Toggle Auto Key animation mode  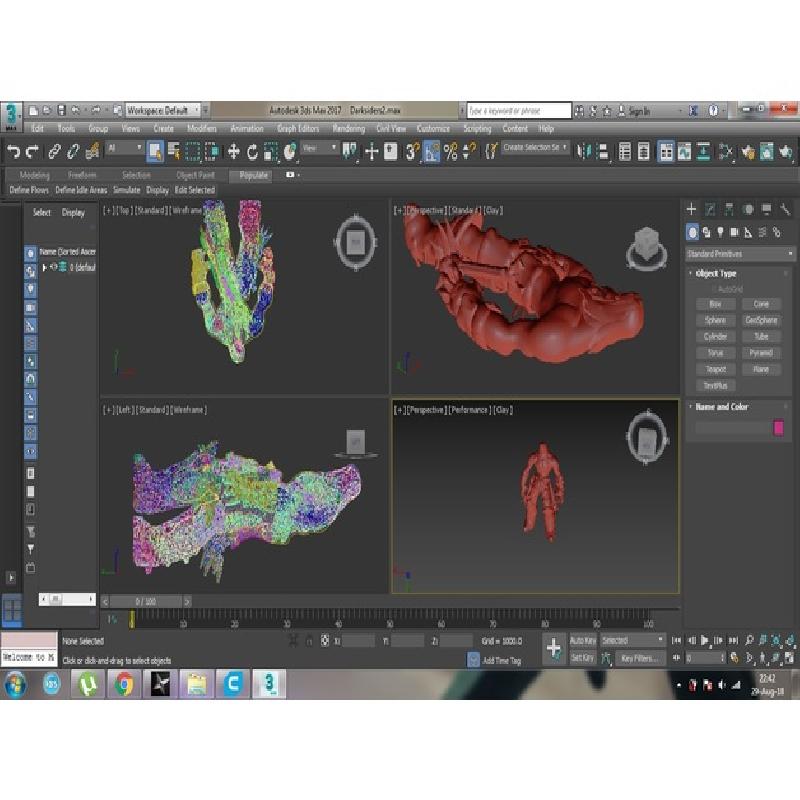(583, 640)
